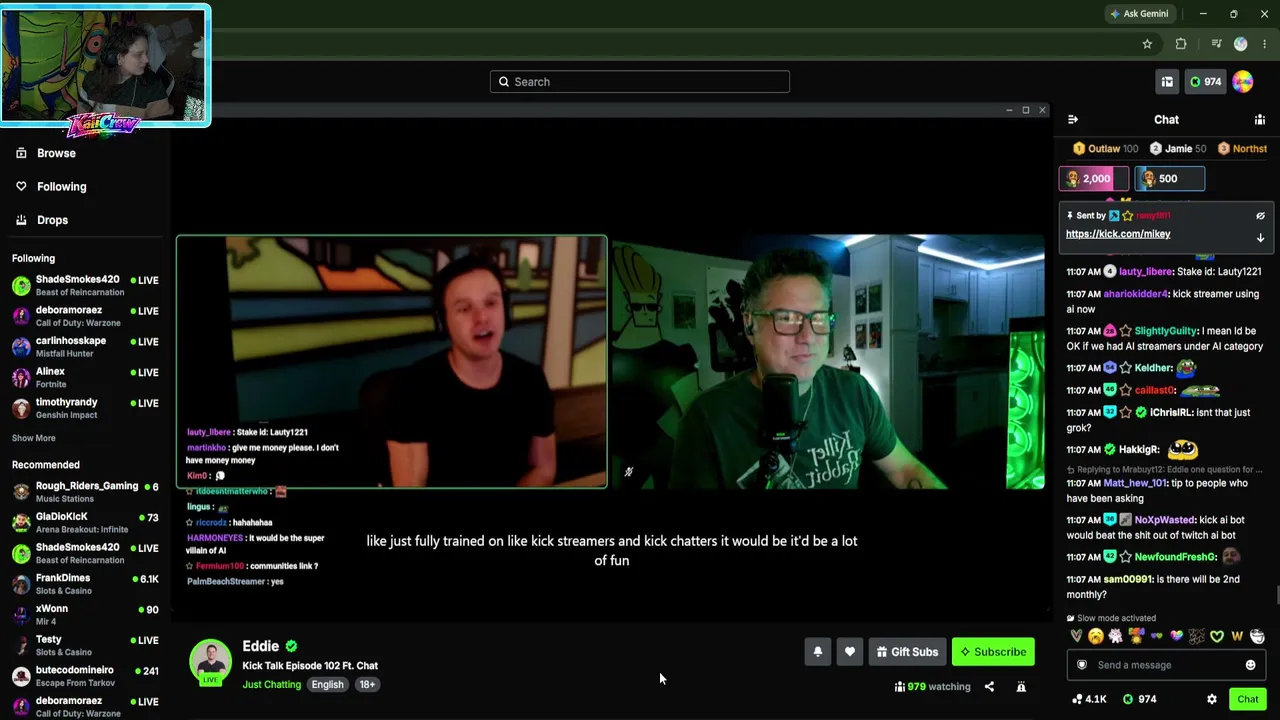Click username NewfoundFreshG in chat
Viewport: 1280px width, 720px height.
pyautogui.click(x=1176, y=557)
